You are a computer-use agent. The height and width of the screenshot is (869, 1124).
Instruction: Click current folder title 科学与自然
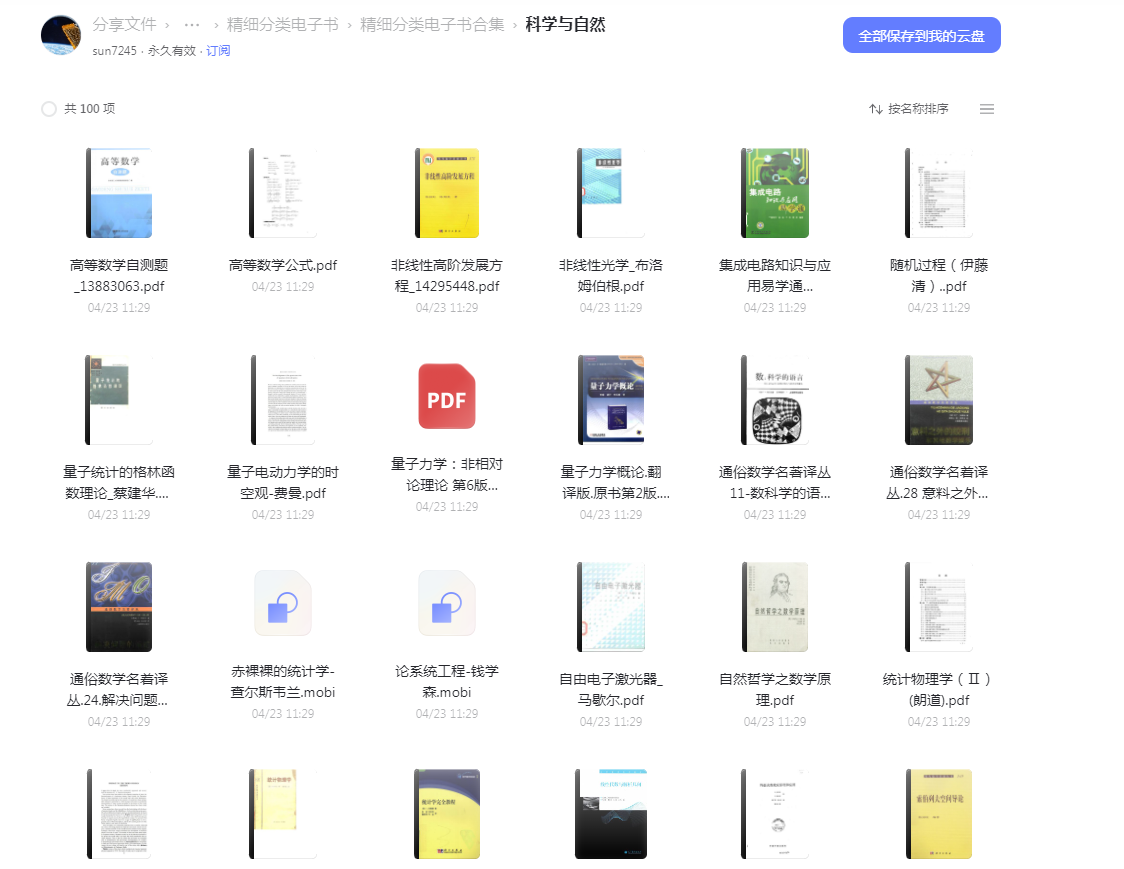[x=565, y=24]
